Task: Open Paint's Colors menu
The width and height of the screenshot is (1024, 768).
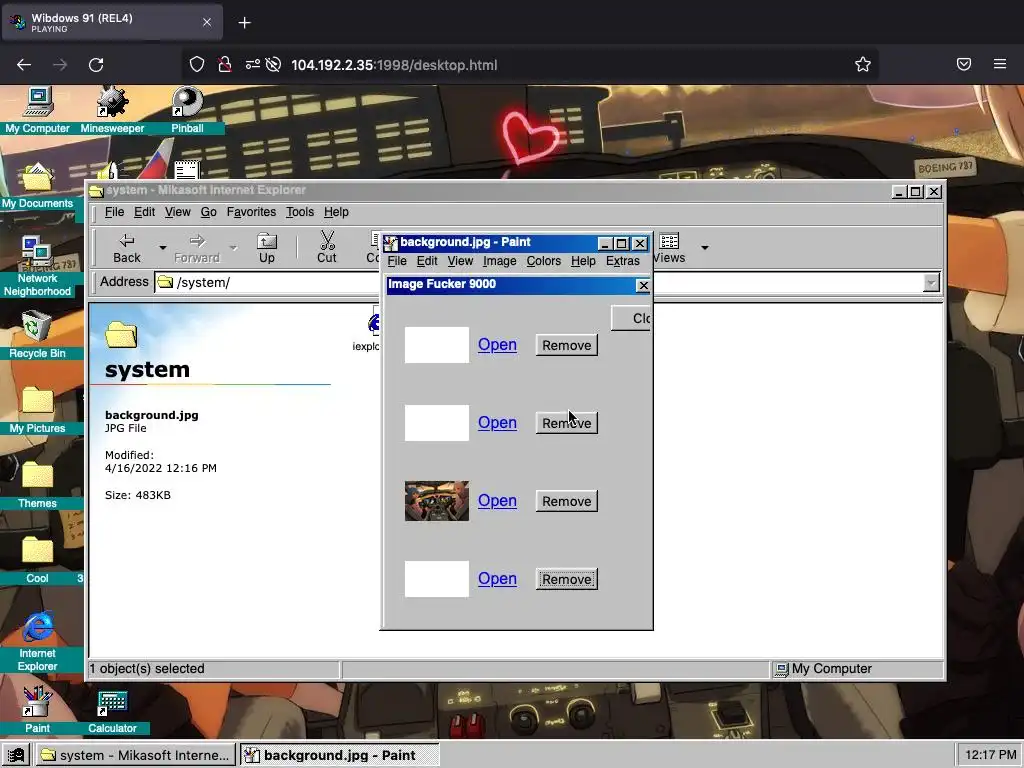Action: (543, 261)
